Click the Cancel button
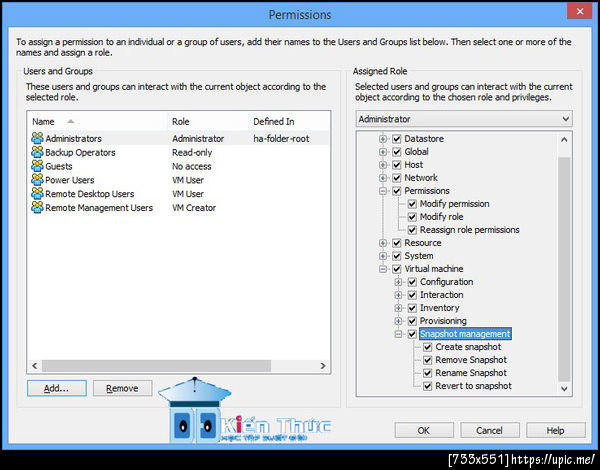Screen dimensions: 600x470 pyautogui.click(x=490, y=430)
